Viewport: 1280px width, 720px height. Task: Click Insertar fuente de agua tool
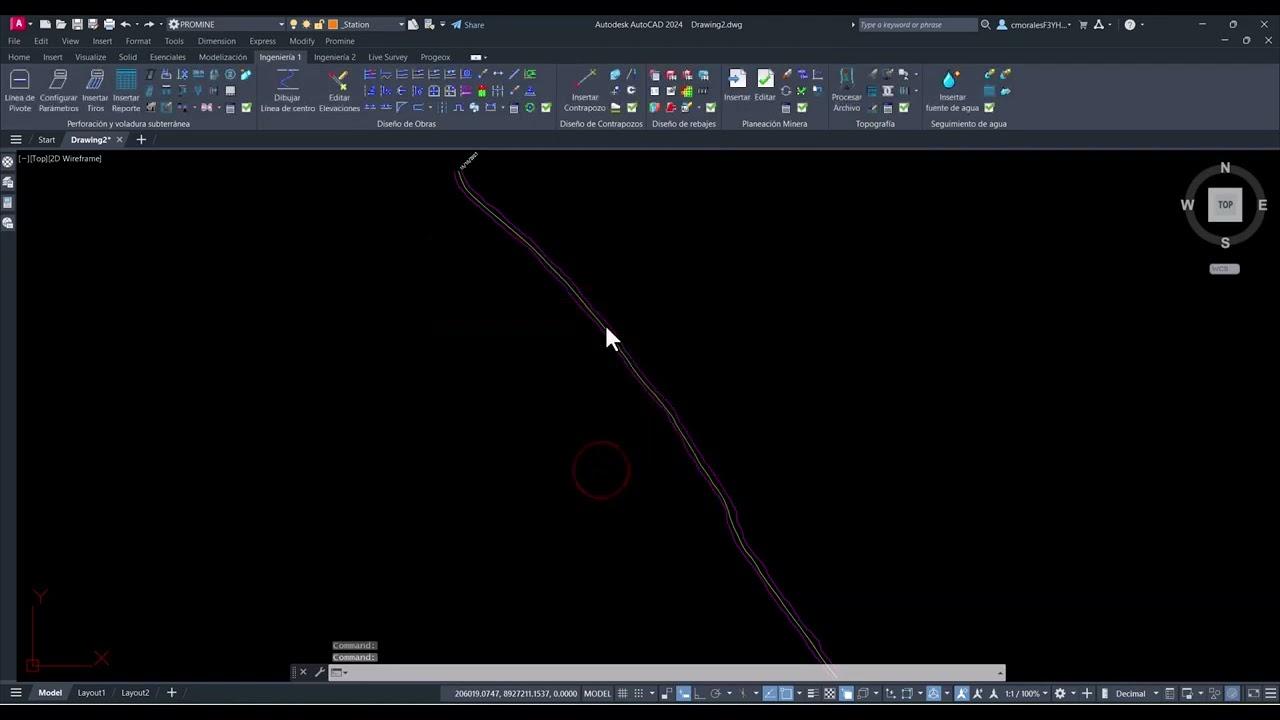[x=952, y=90]
